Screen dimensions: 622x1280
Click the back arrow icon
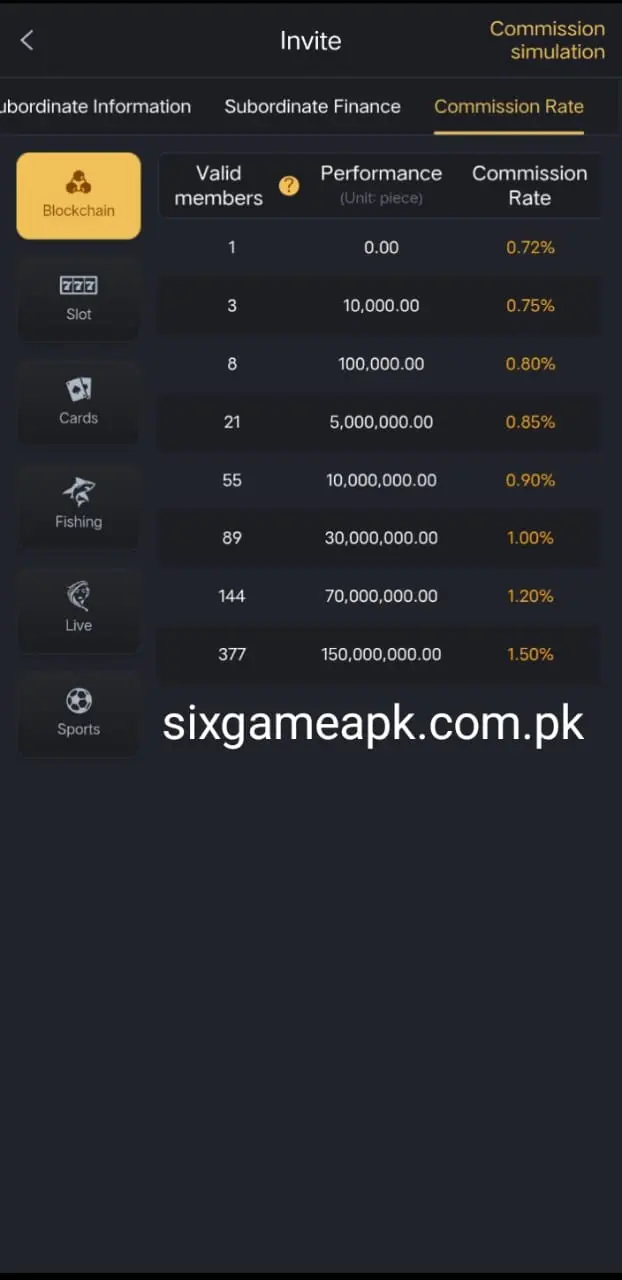tap(26, 40)
